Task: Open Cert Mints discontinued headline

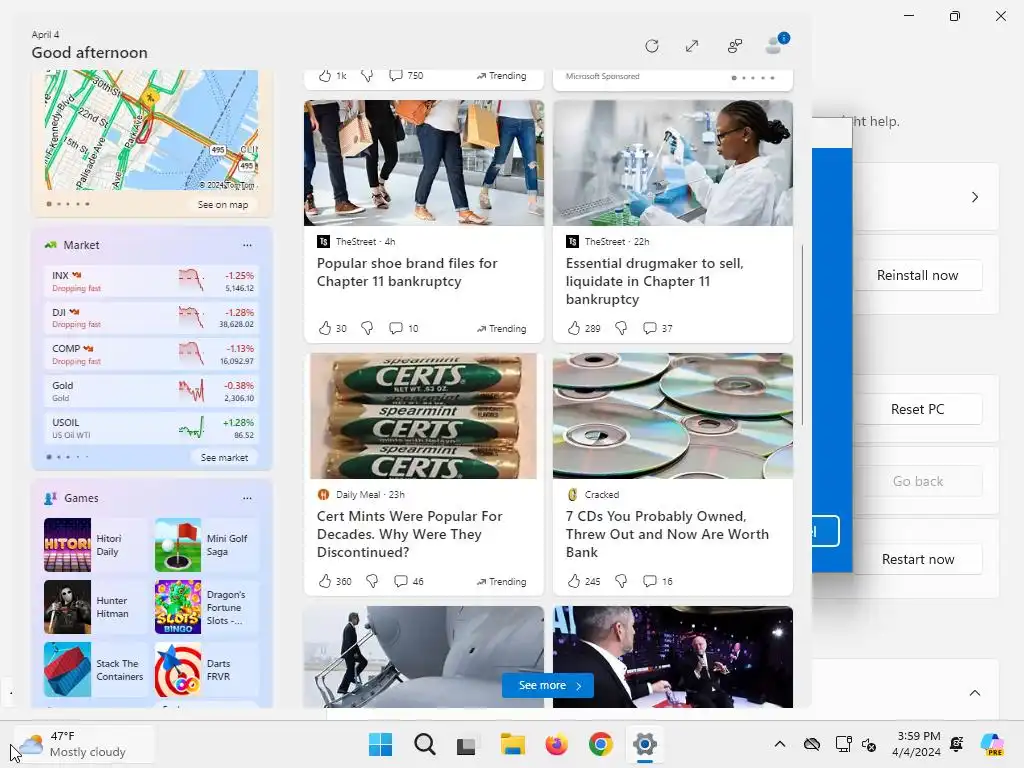Action: tap(409, 534)
